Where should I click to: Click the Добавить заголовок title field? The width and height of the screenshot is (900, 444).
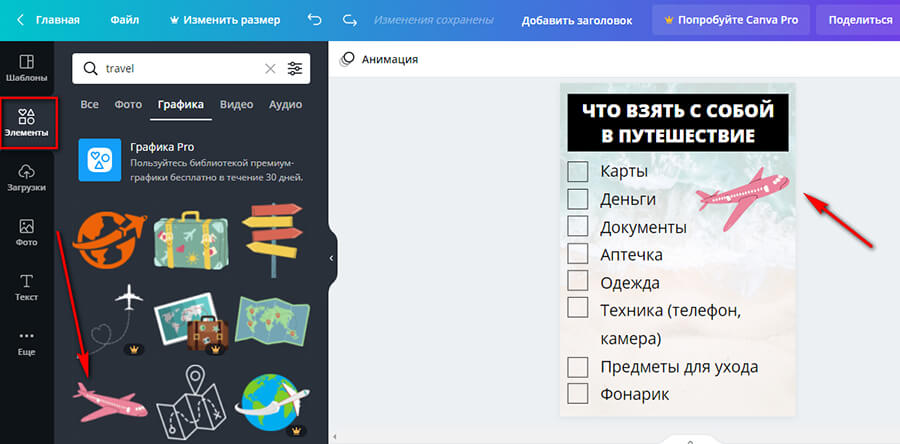[577, 21]
